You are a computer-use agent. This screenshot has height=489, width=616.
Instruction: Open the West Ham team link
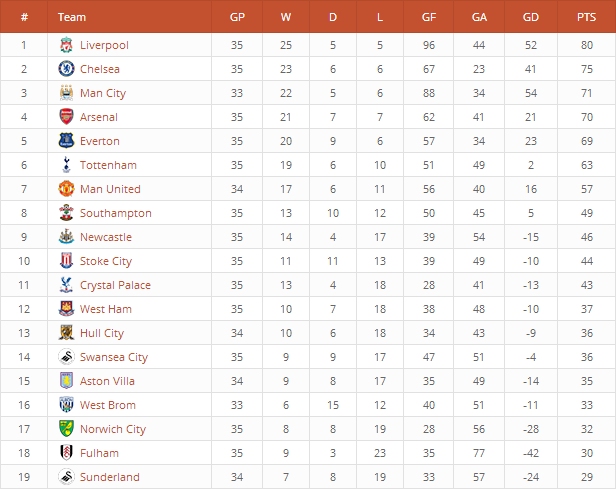pos(106,309)
